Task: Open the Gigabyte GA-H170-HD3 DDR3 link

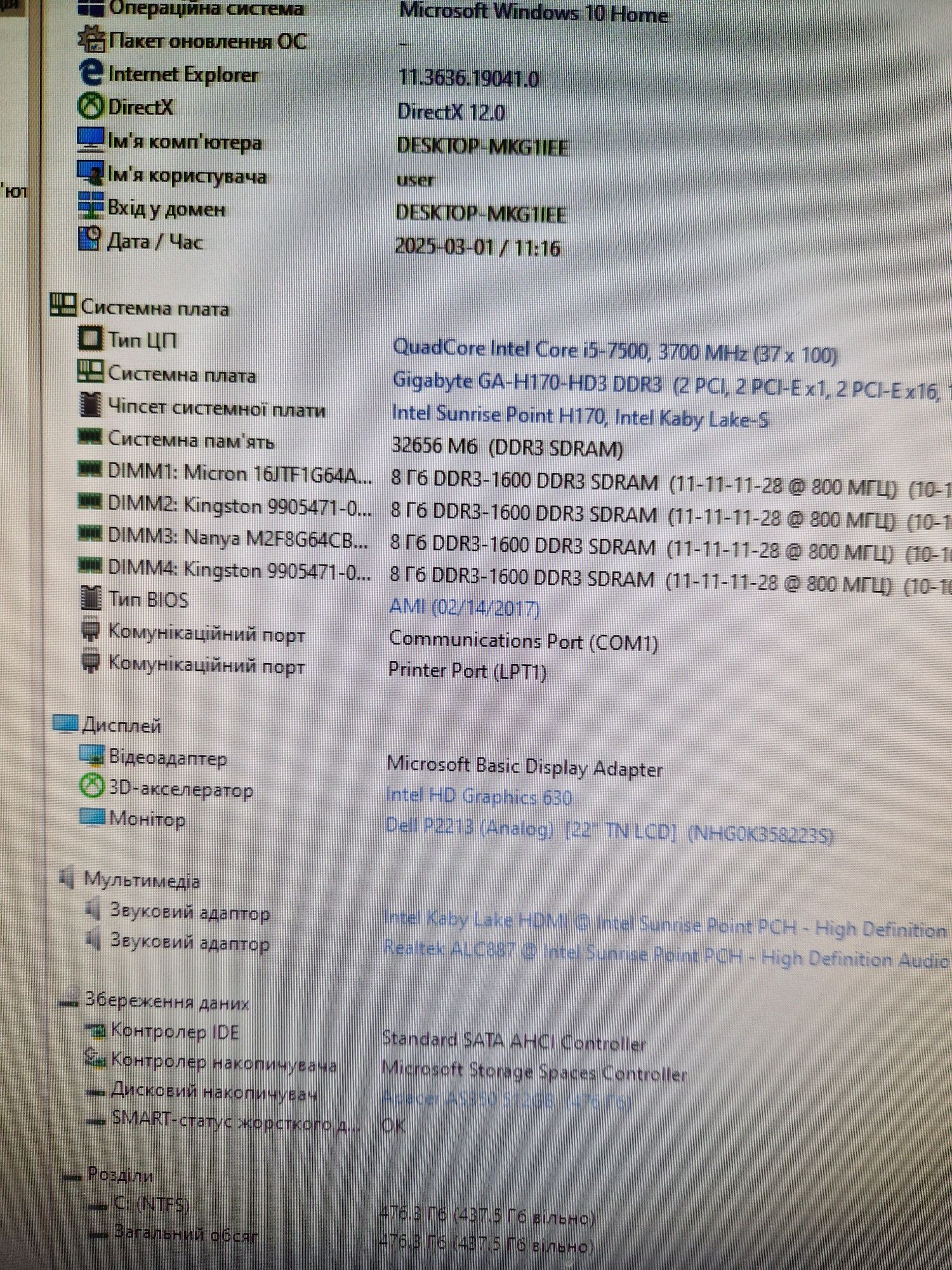Action: (672, 385)
